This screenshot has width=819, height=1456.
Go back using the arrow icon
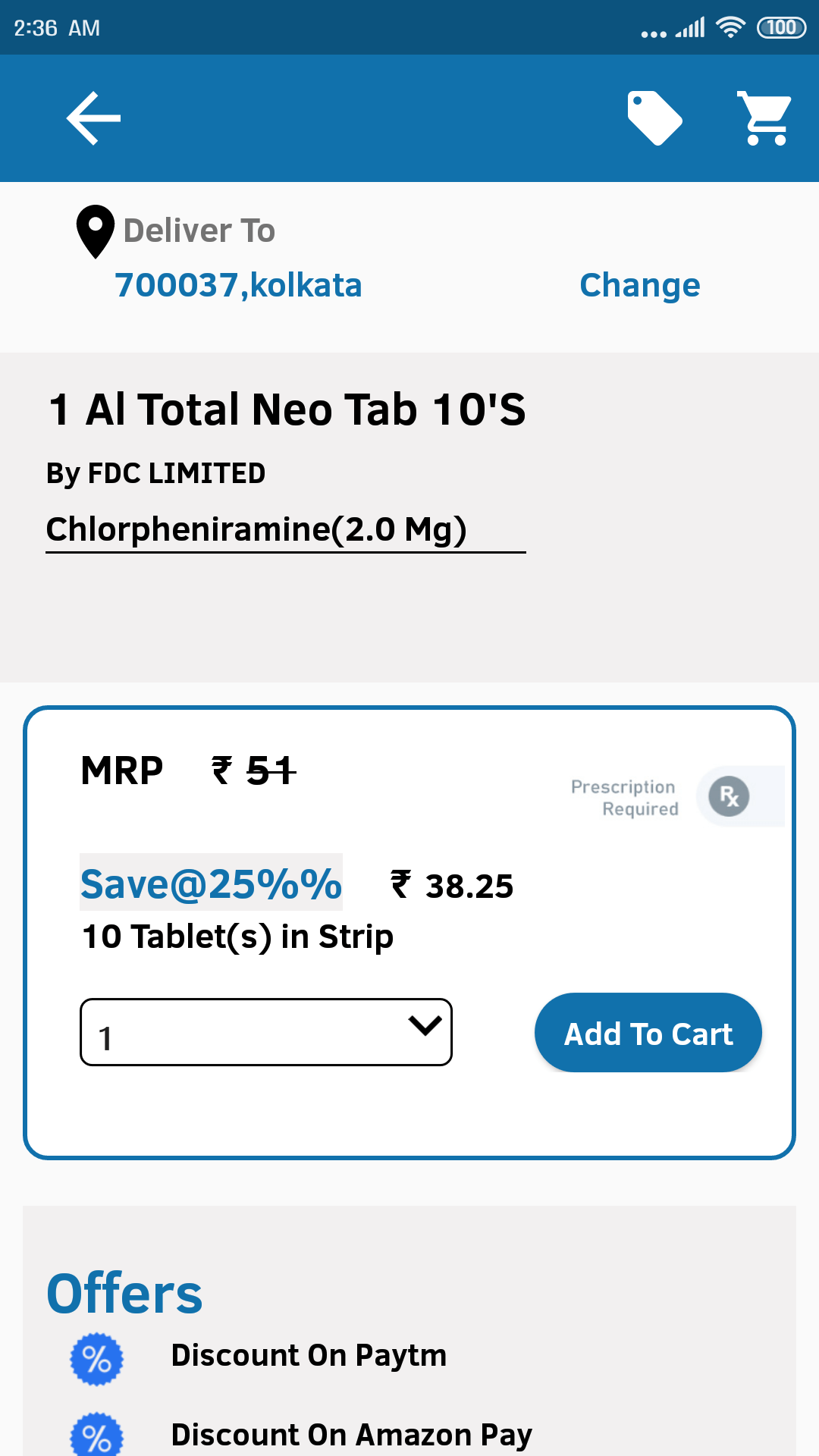(x=93, y=118)
